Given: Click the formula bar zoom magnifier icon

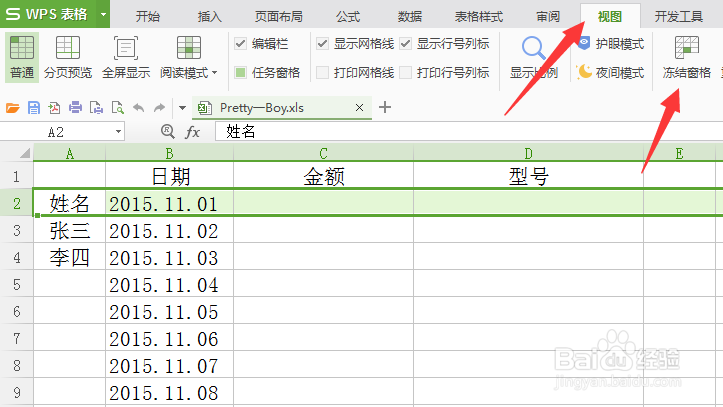Looking at the screenshot, I should click(x=168, y=132).
